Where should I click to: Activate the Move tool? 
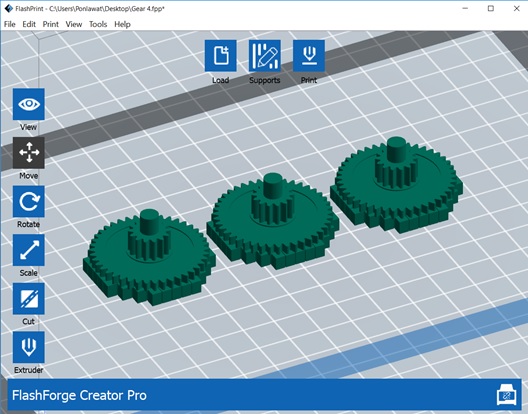[29, 153]
